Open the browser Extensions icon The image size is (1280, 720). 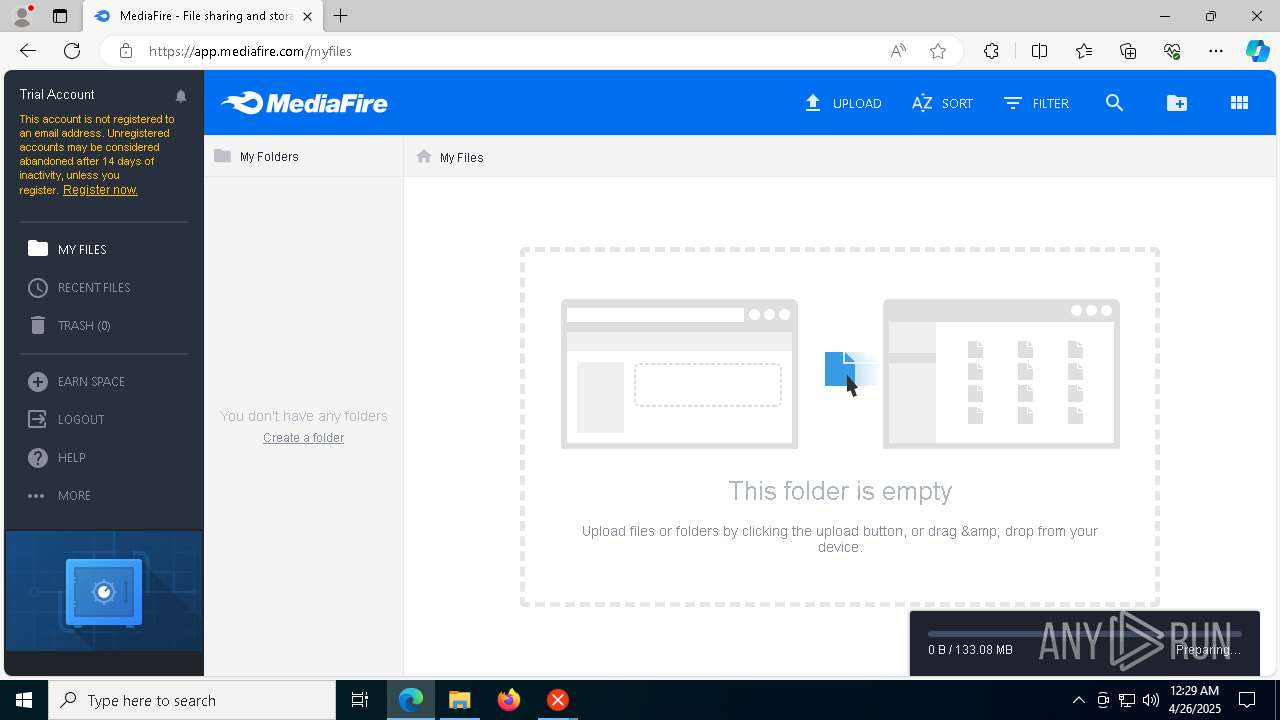point(991,51)
